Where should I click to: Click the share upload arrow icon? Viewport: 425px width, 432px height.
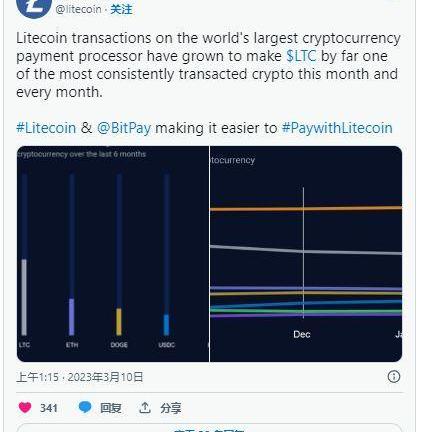pyautogui.click(x=145, y=407)
